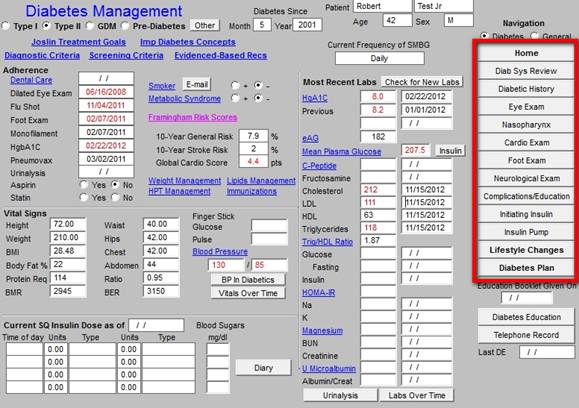Open the Diabetes Plan page
Image resolution: width=579 pixels, height=408 pixels.
click(x=526, y=268)
